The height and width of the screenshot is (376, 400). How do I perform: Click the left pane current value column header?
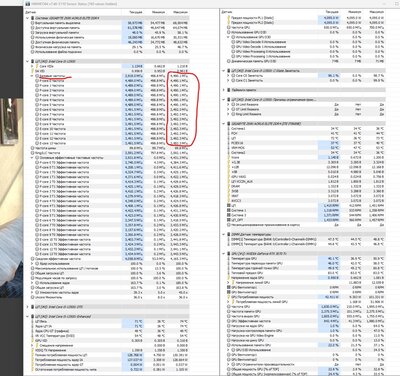point(136,12)
